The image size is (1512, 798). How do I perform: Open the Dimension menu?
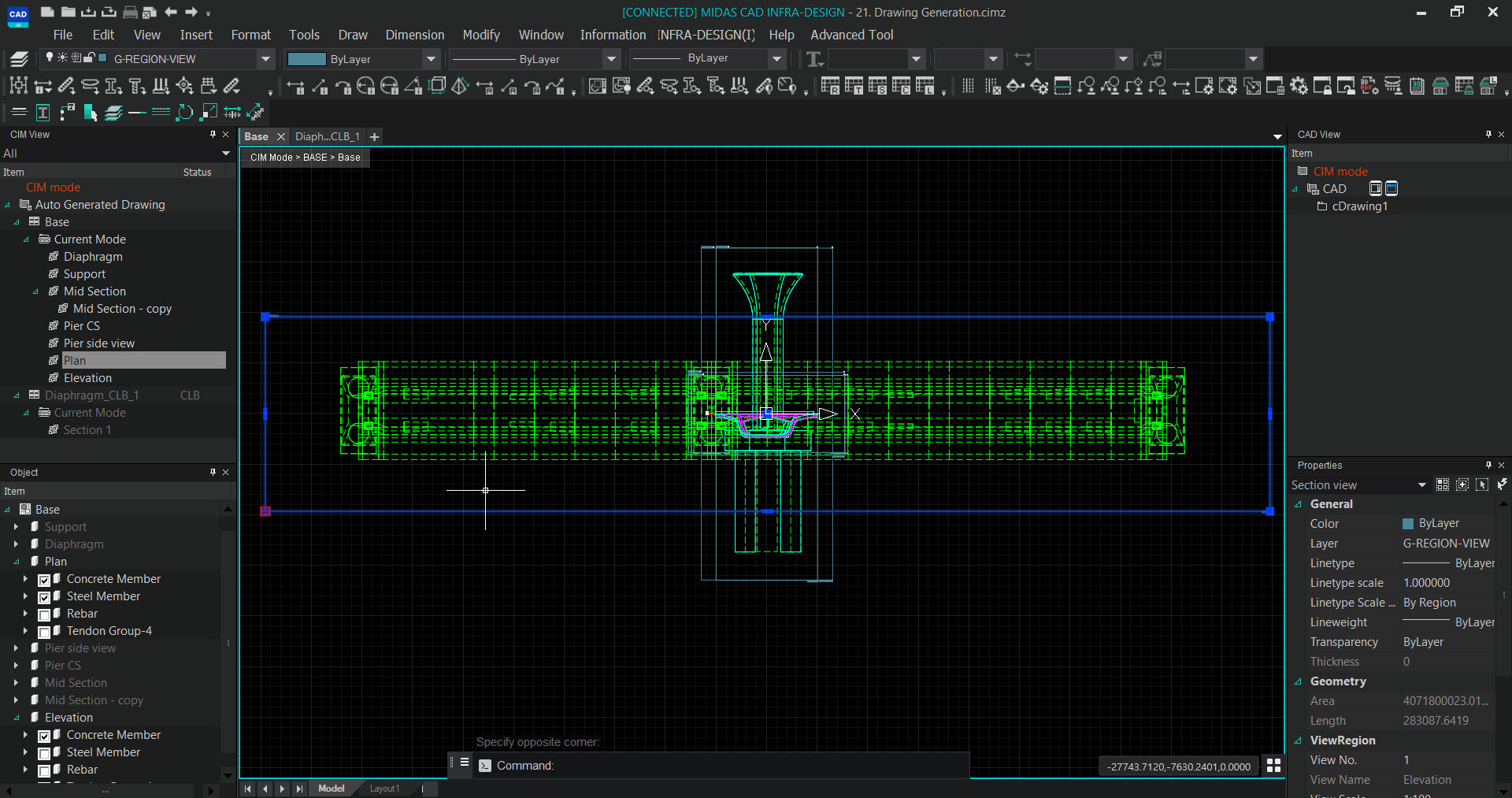(415, 35)
